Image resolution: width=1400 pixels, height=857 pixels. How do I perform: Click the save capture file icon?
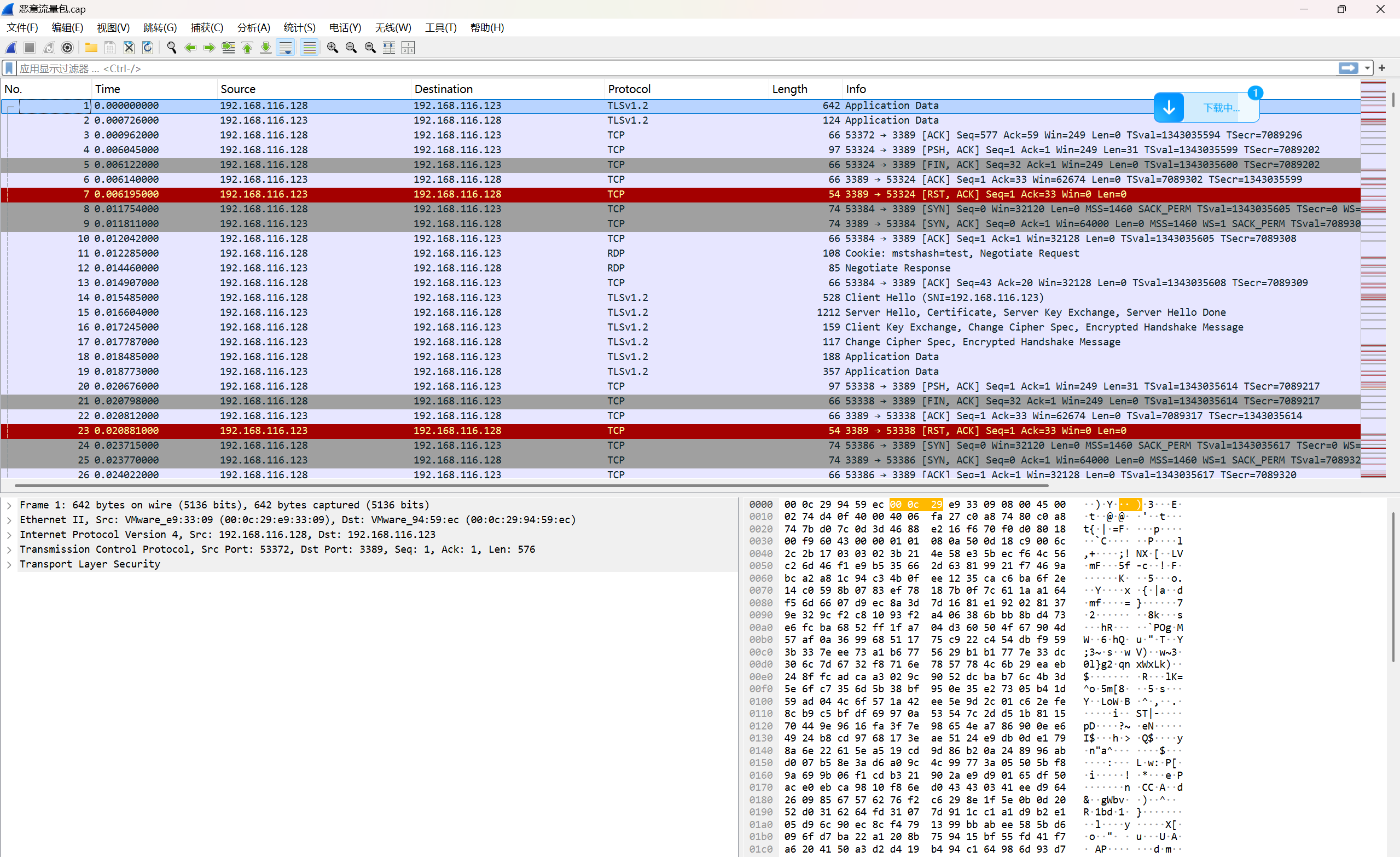[x=110, y=48]
